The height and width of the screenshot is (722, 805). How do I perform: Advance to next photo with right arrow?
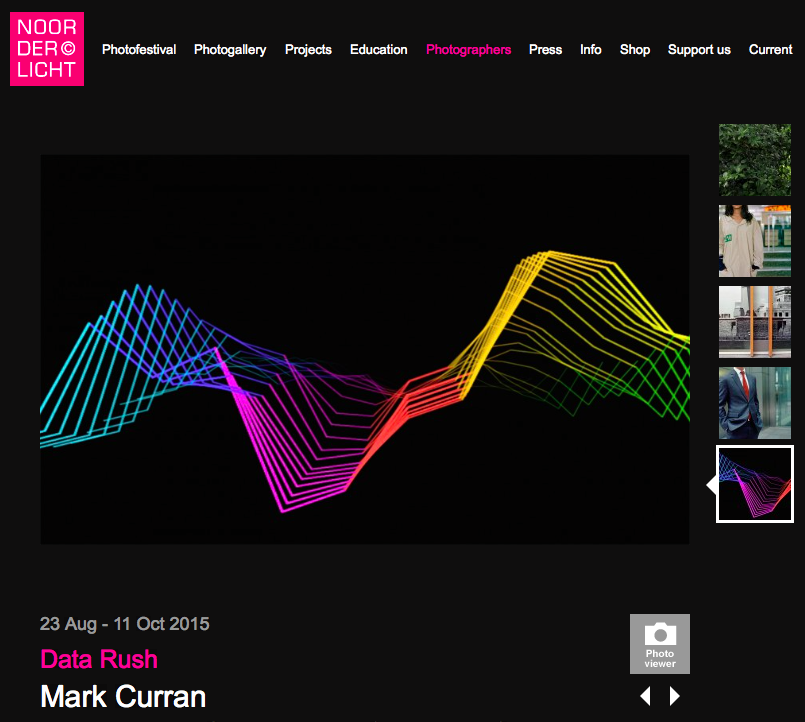[675, 696]
